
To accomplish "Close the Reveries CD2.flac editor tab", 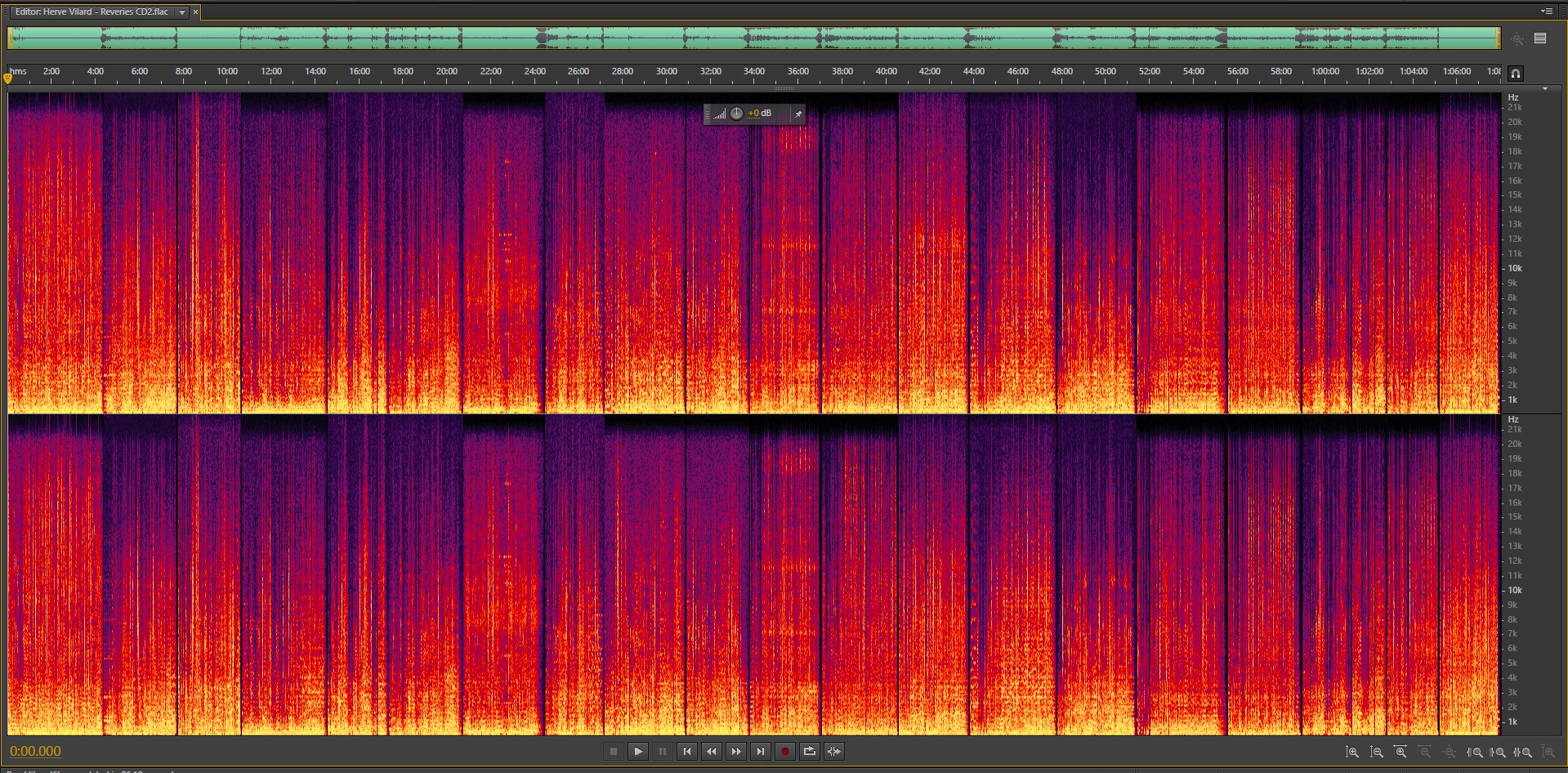I will 195,12.
